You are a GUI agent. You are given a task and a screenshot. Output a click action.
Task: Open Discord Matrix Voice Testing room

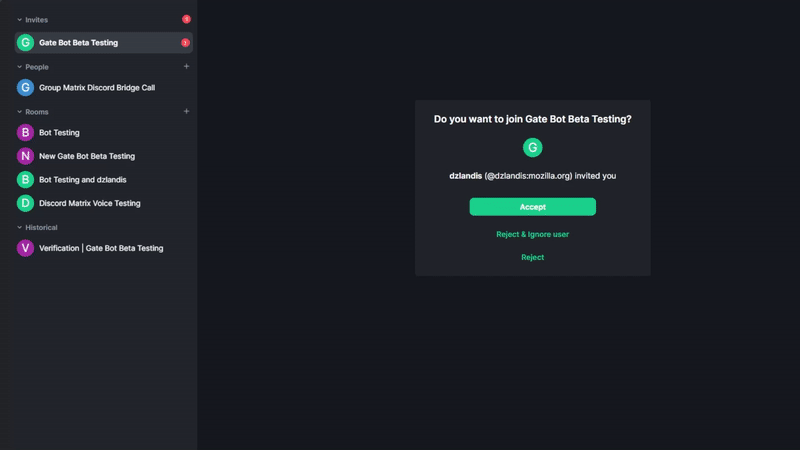89,203
